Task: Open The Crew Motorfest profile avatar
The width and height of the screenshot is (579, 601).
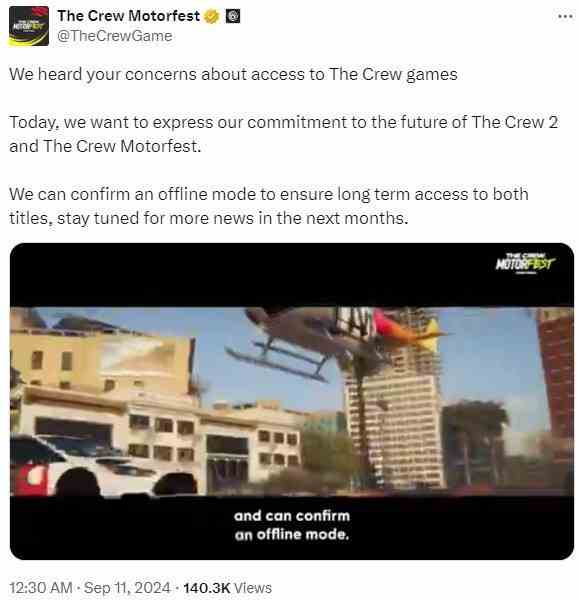Action: pyautogui.click(x=29, y=26)
